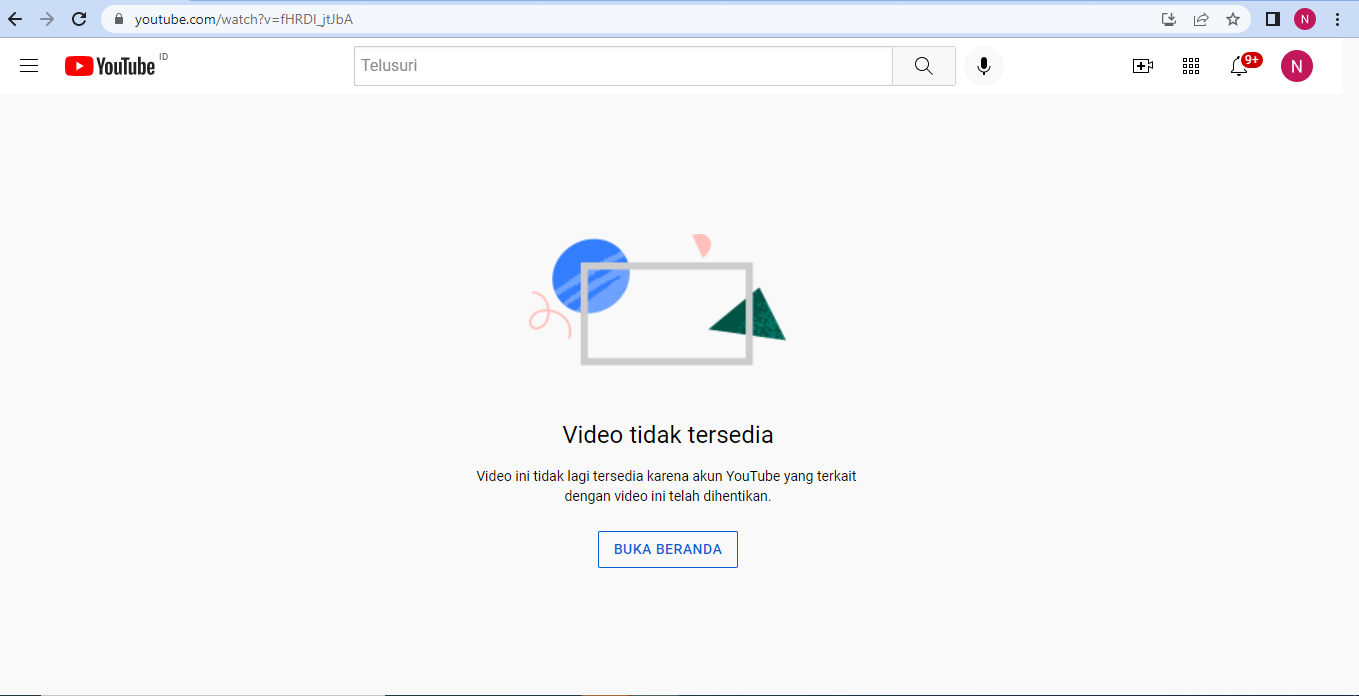Go back with the browser back arrow
Viewport: 1359px width, 696px height.
coord(15,19)
